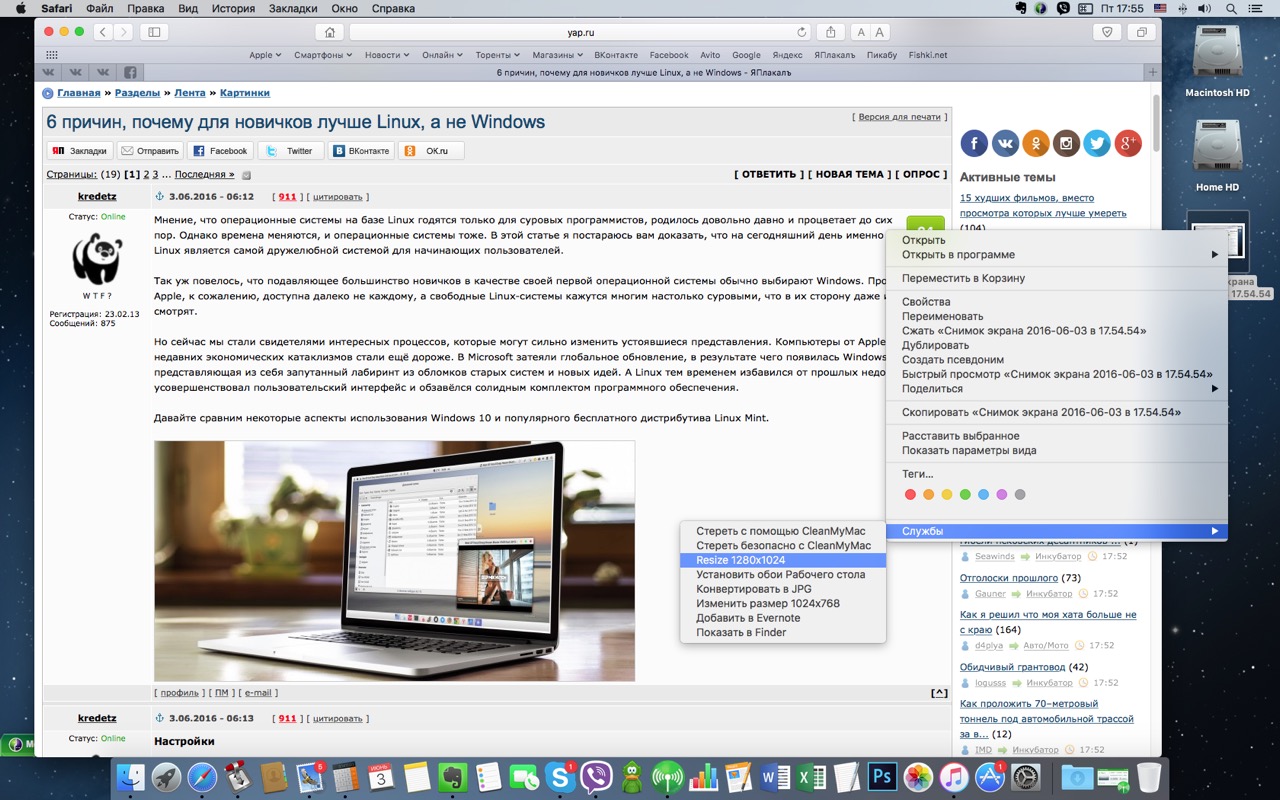Screen dimensions: 1280x800
Task: Launch Viber from the Dock
Action: tap(597, 777)
